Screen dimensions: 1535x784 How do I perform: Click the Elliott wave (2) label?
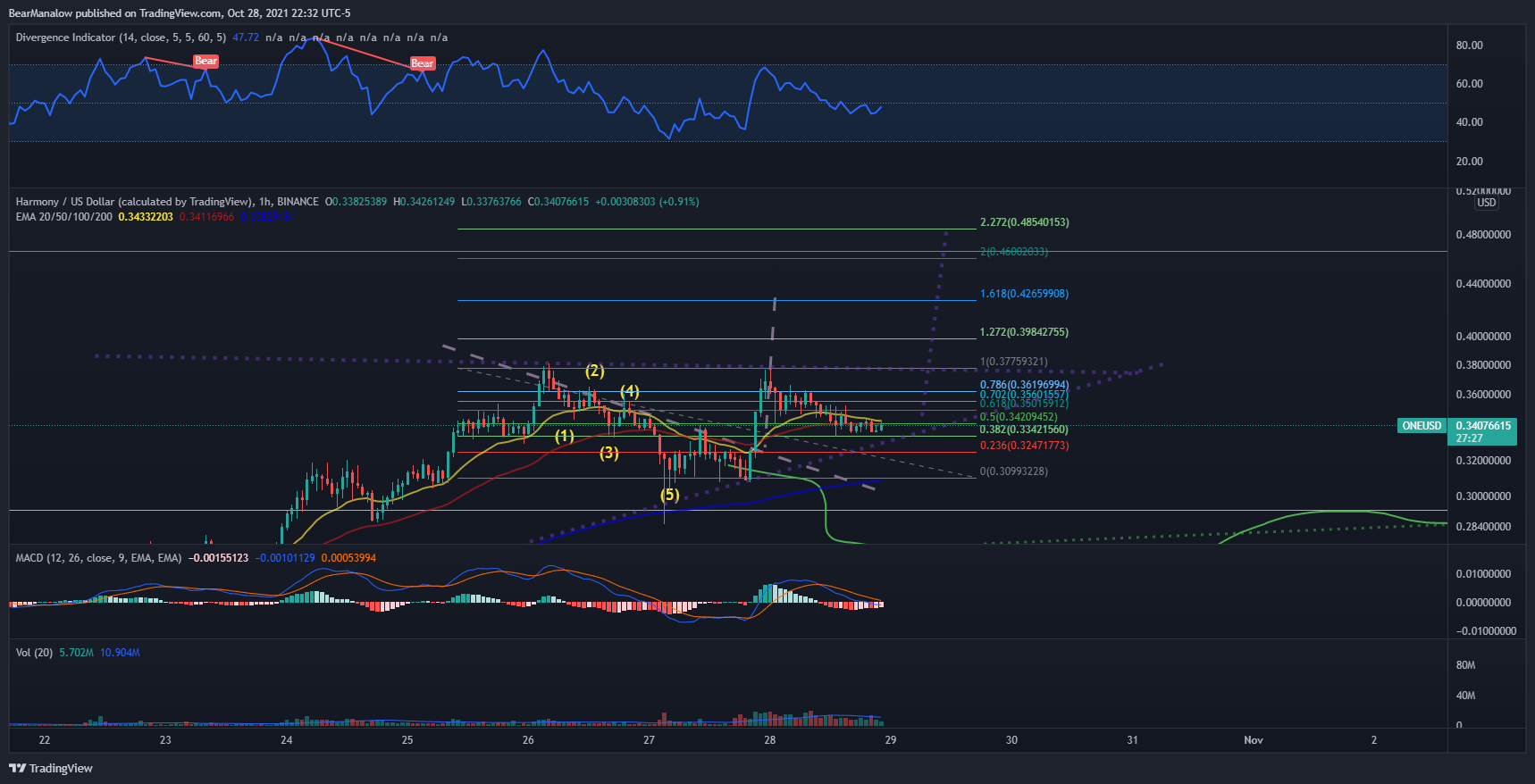[594, 371]
